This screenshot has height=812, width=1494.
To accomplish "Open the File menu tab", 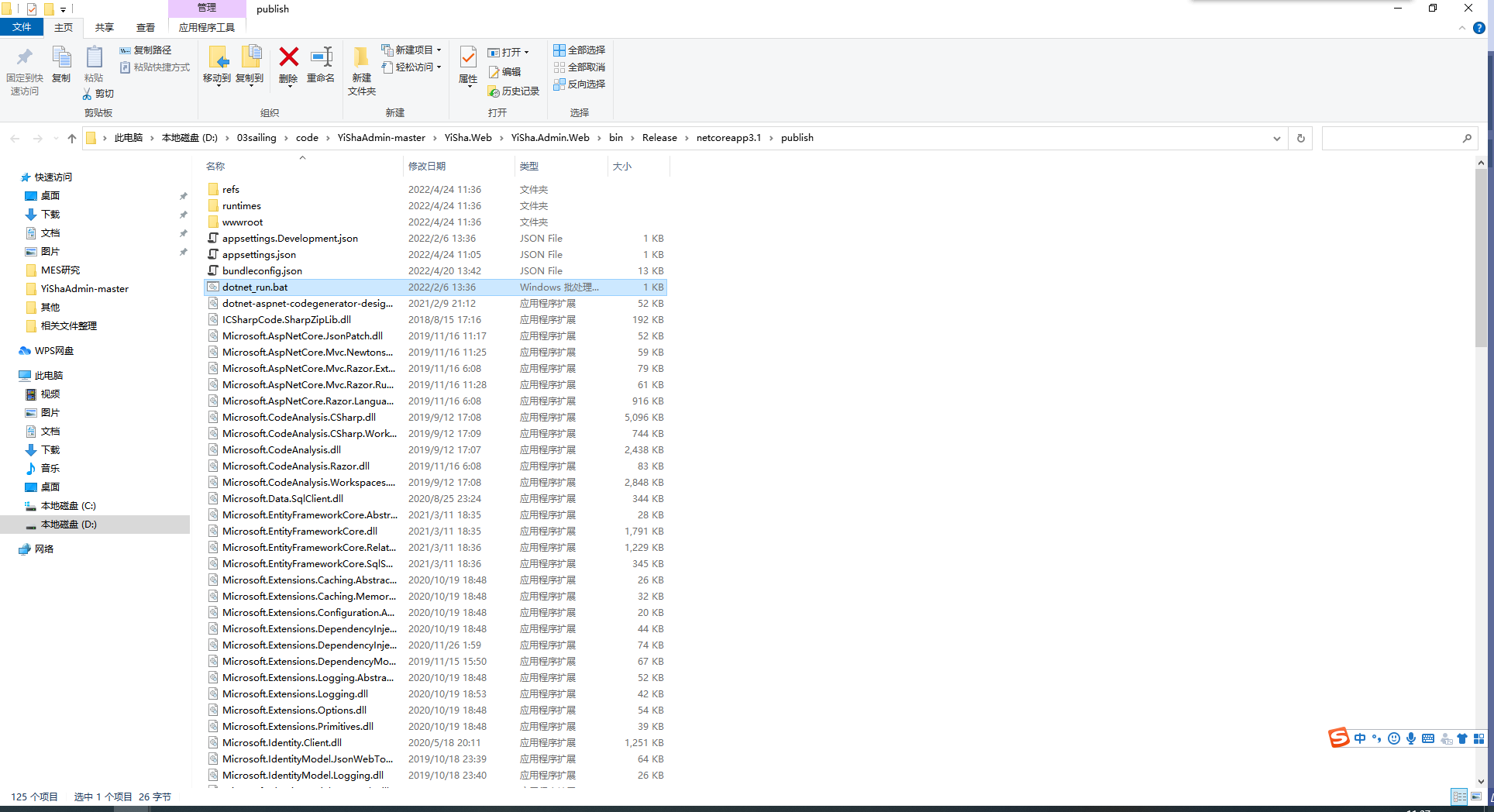I will coord(22,27).
